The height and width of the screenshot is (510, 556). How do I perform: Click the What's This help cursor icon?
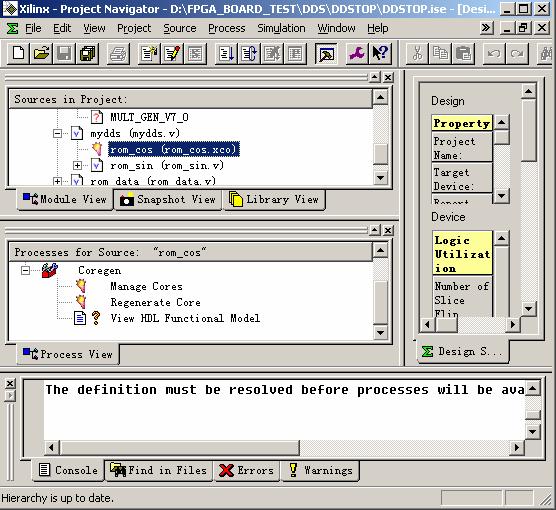click(380, 54)
